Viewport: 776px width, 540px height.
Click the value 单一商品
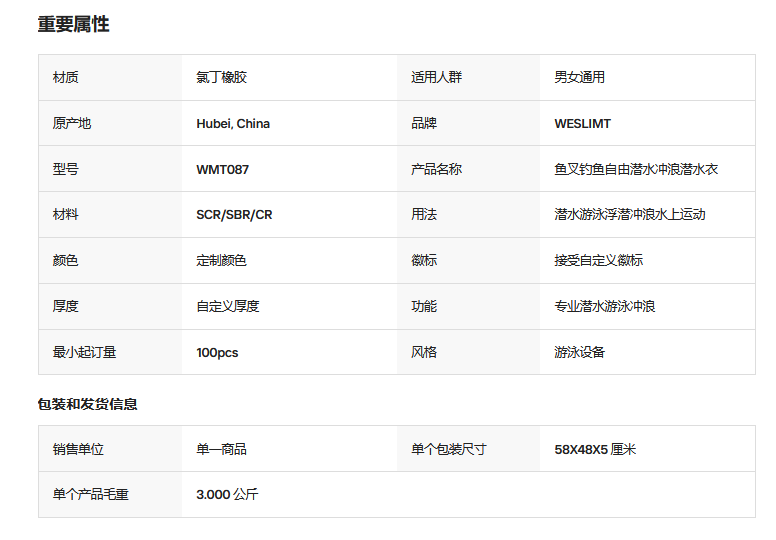[221, 449]
